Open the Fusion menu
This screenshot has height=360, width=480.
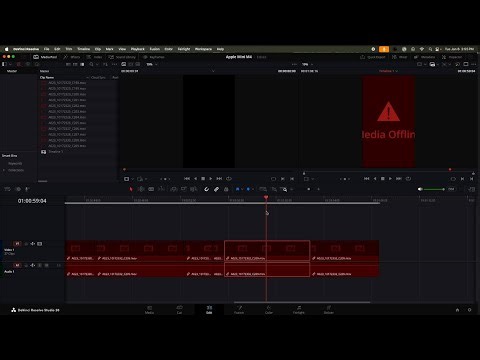pos(155,49)
